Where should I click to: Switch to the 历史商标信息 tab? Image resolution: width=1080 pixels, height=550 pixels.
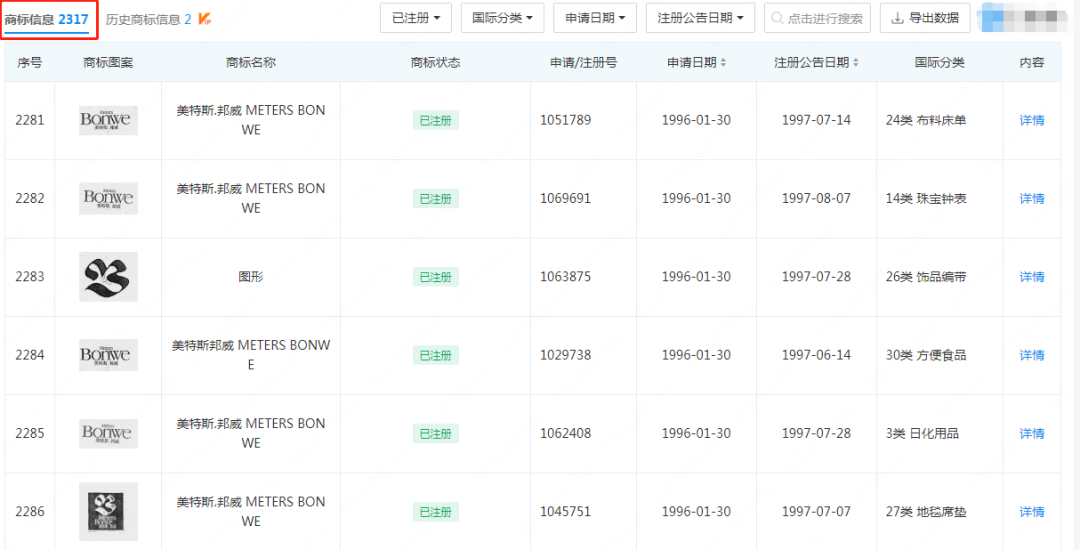pos(148,19)
